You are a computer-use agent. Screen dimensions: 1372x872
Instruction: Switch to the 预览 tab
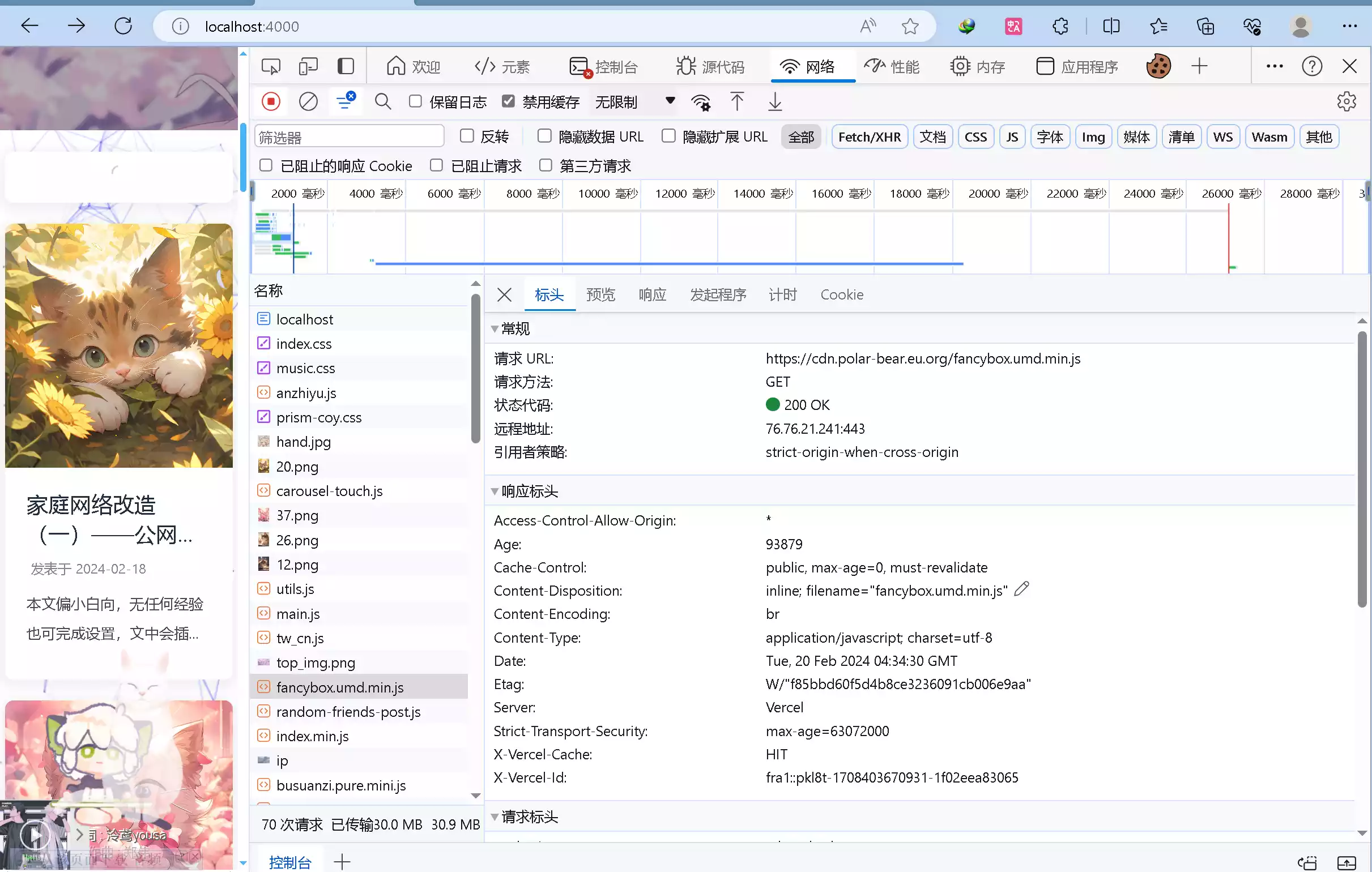600,294
